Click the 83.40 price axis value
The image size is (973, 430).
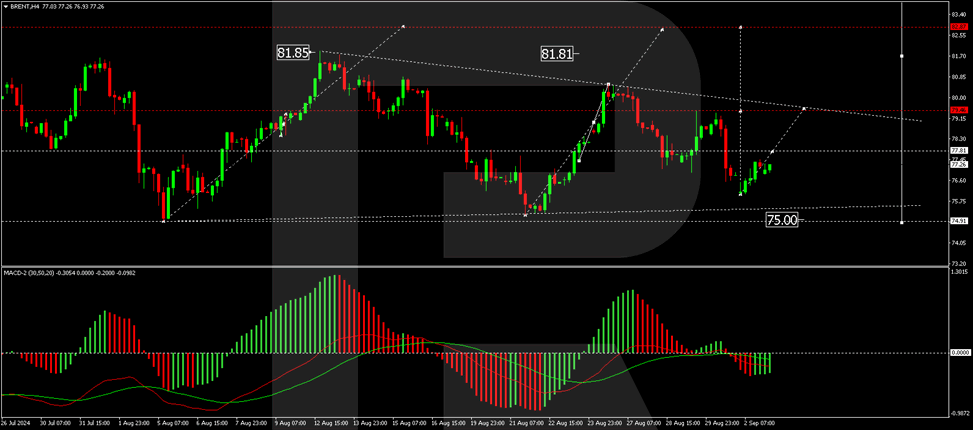[959, 14]
